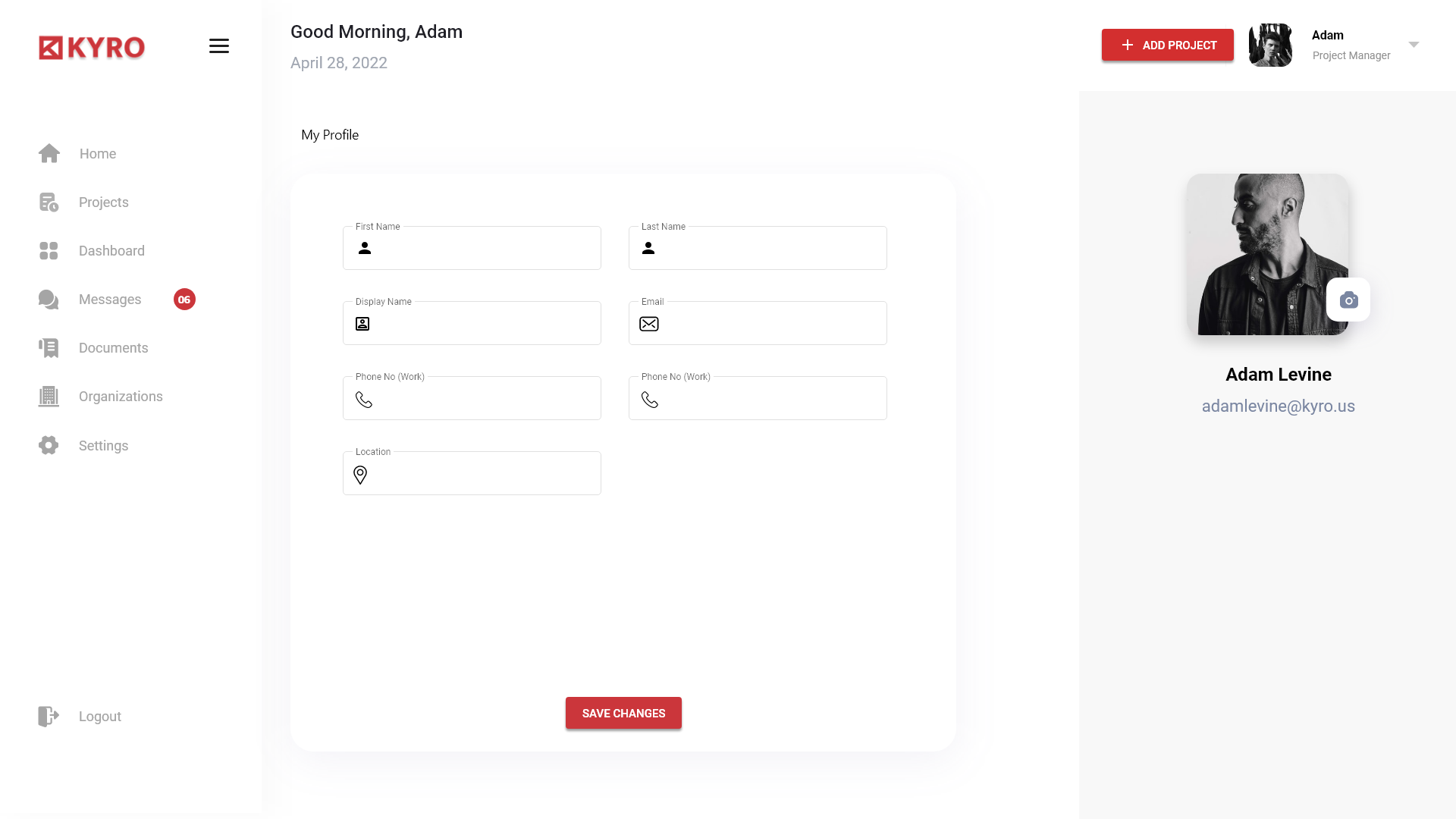Screen dimensions: 1456x819
Task: Click the map pin icon in Location field
Action: point(360,475)
